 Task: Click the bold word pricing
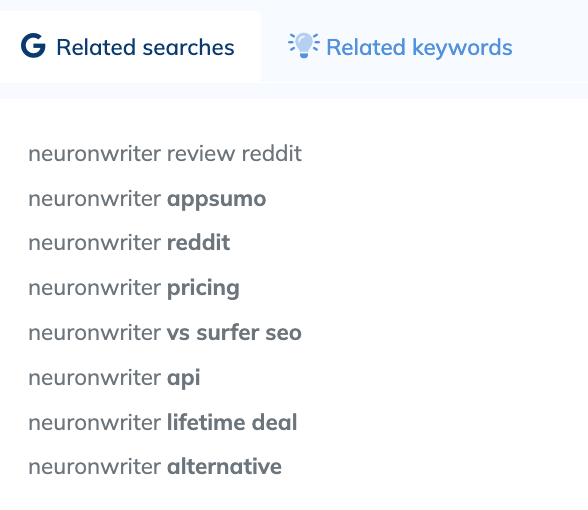(203, 288)
